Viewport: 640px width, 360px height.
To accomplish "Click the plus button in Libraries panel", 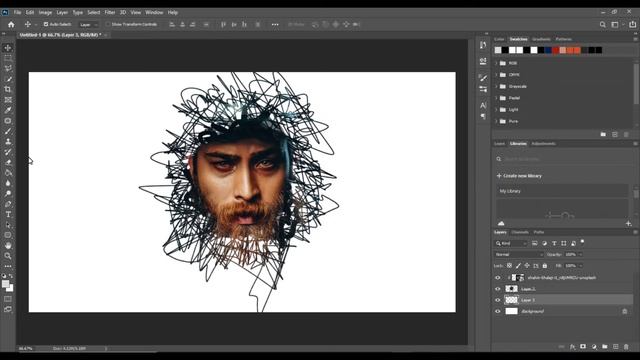I will (628, 223).
